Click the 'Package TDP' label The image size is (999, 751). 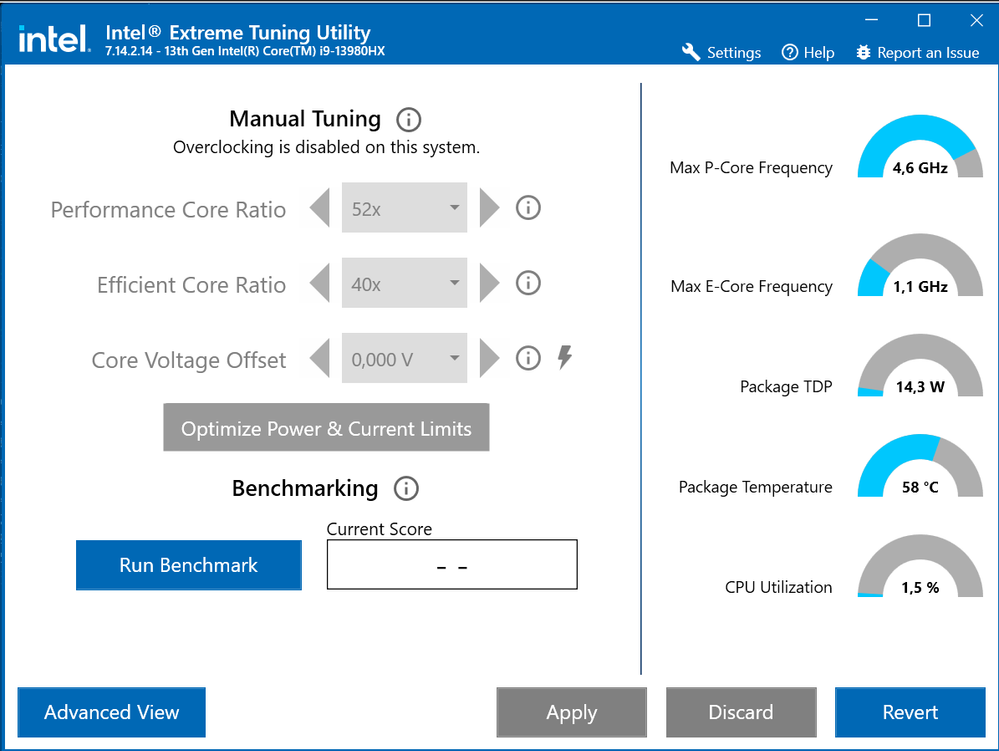(x=786, y=387)
